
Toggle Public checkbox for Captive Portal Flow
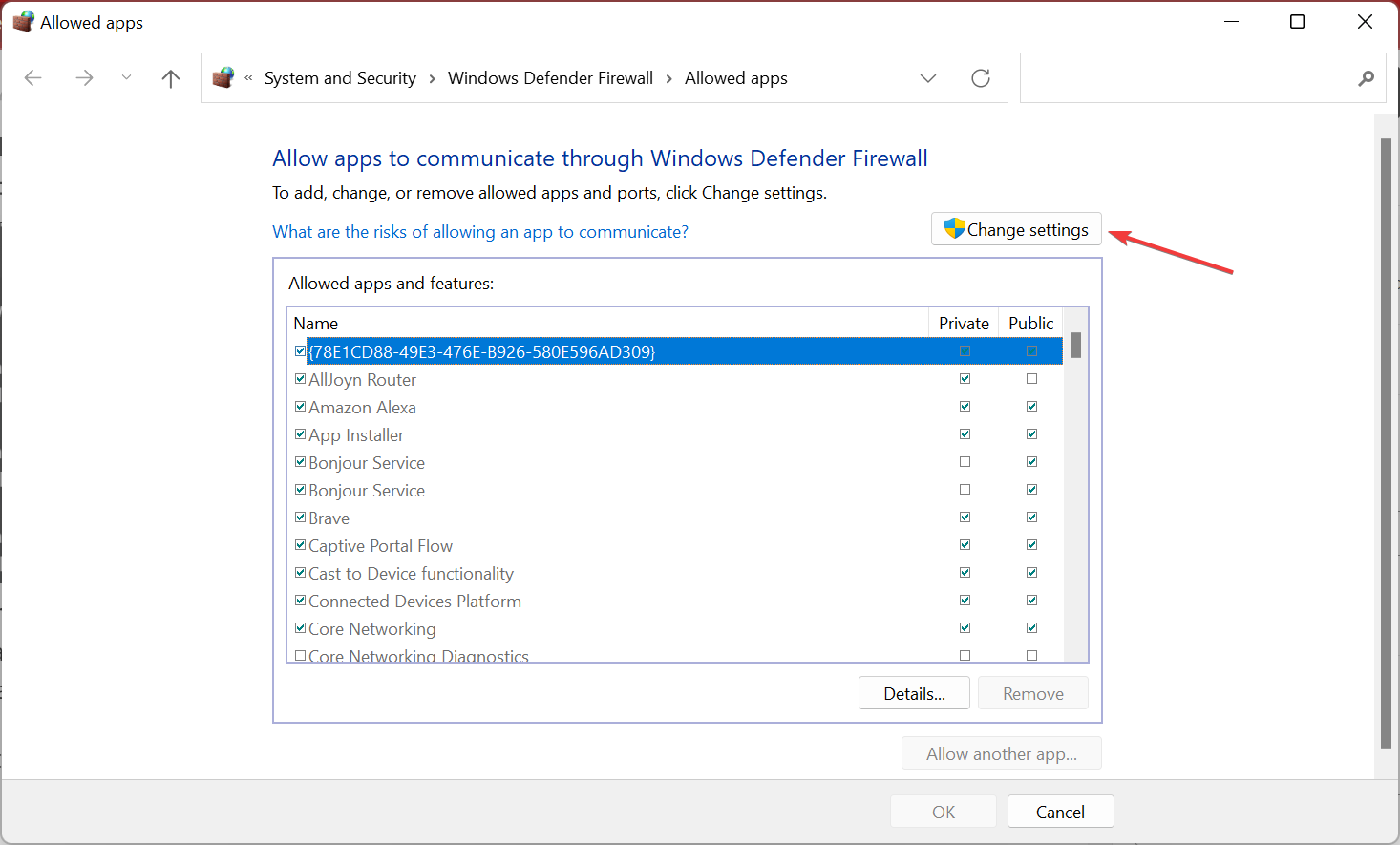1031,545
